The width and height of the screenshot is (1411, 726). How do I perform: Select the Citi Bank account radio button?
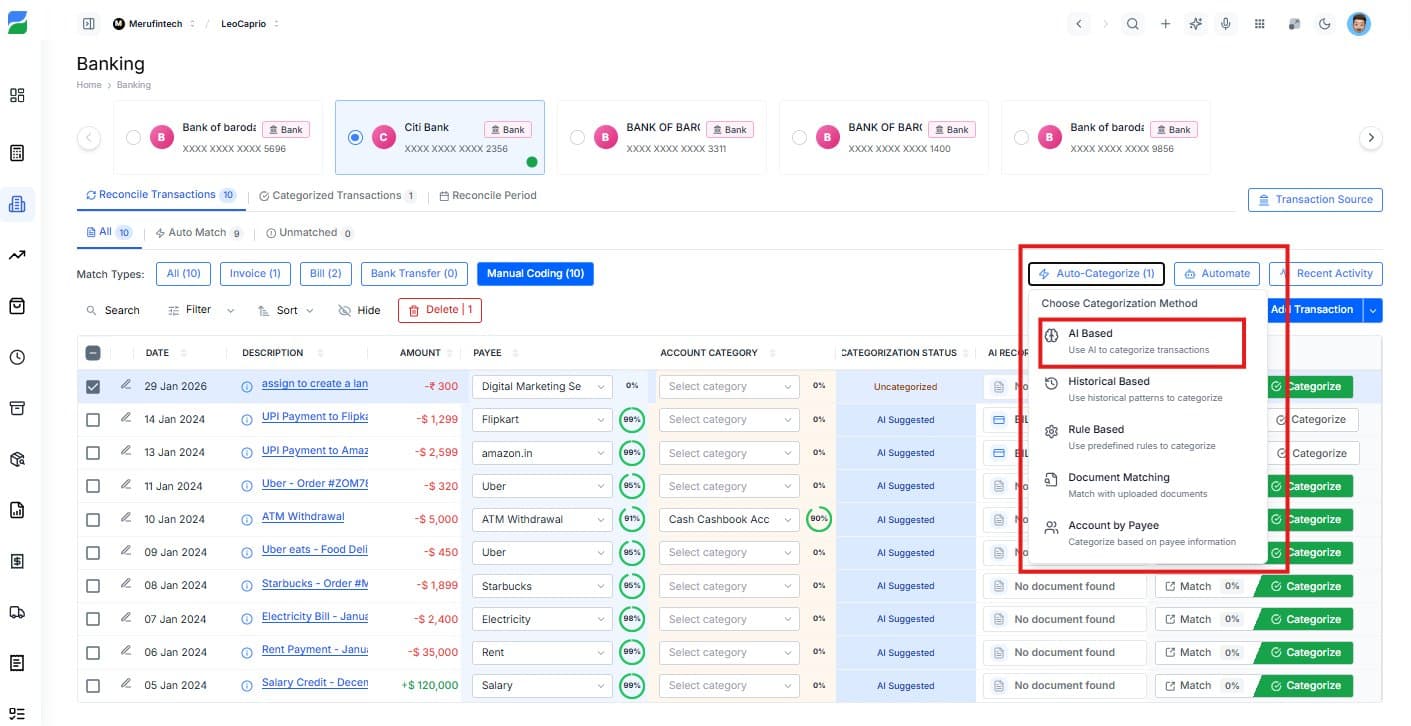pos(355,137)
